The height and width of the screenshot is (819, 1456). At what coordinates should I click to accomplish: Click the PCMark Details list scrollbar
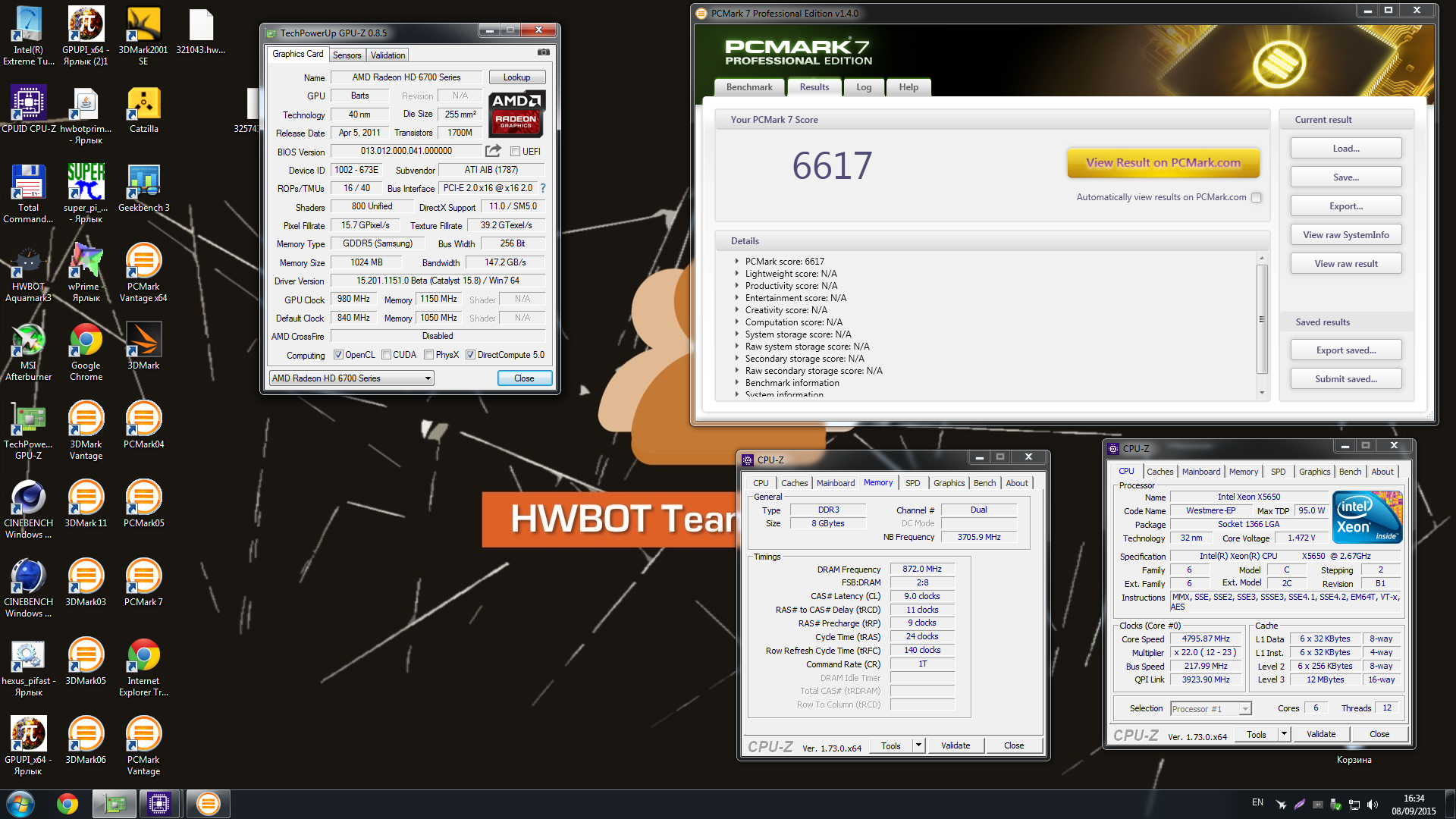[1262, 318]
